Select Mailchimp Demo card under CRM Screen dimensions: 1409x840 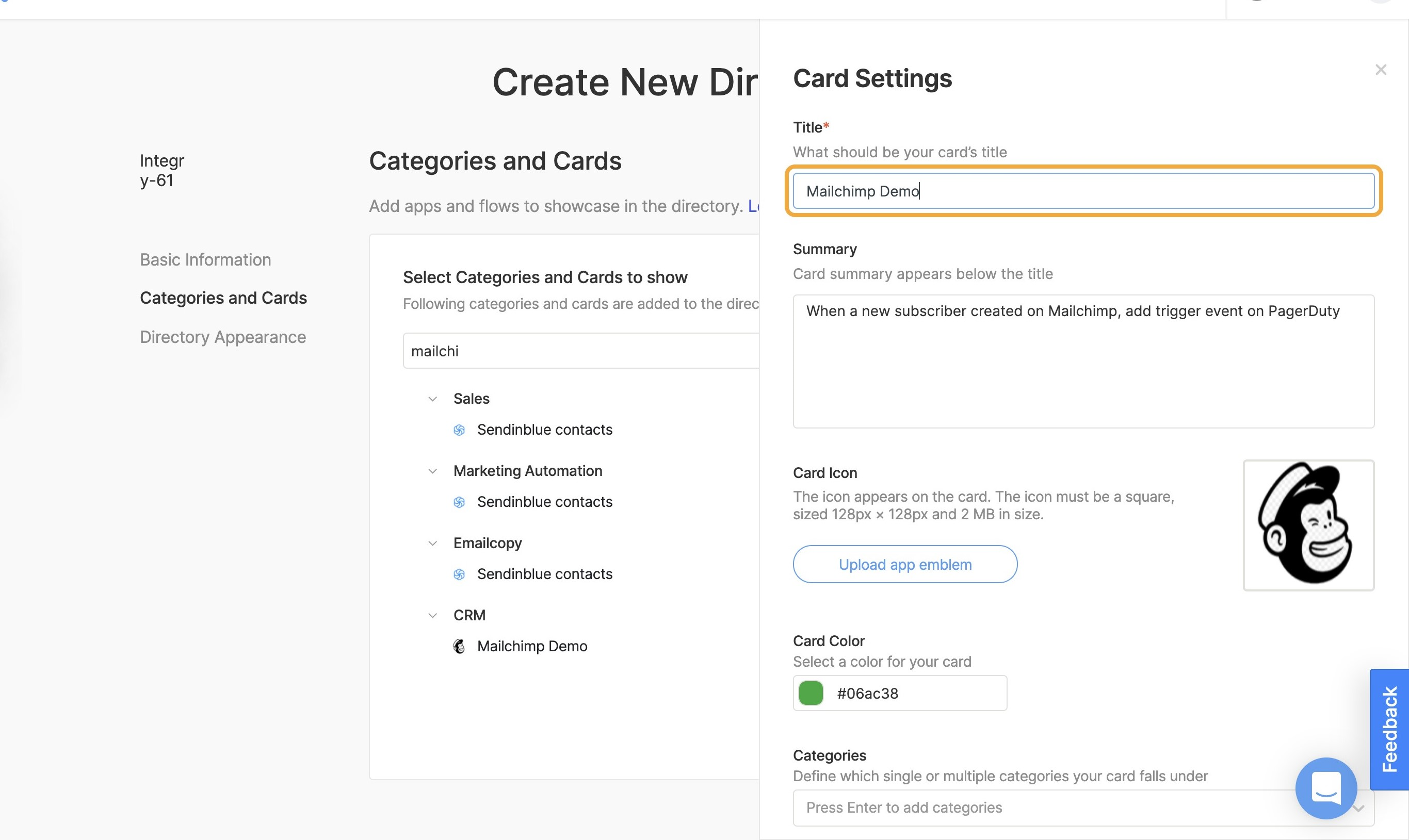point(532,646)
